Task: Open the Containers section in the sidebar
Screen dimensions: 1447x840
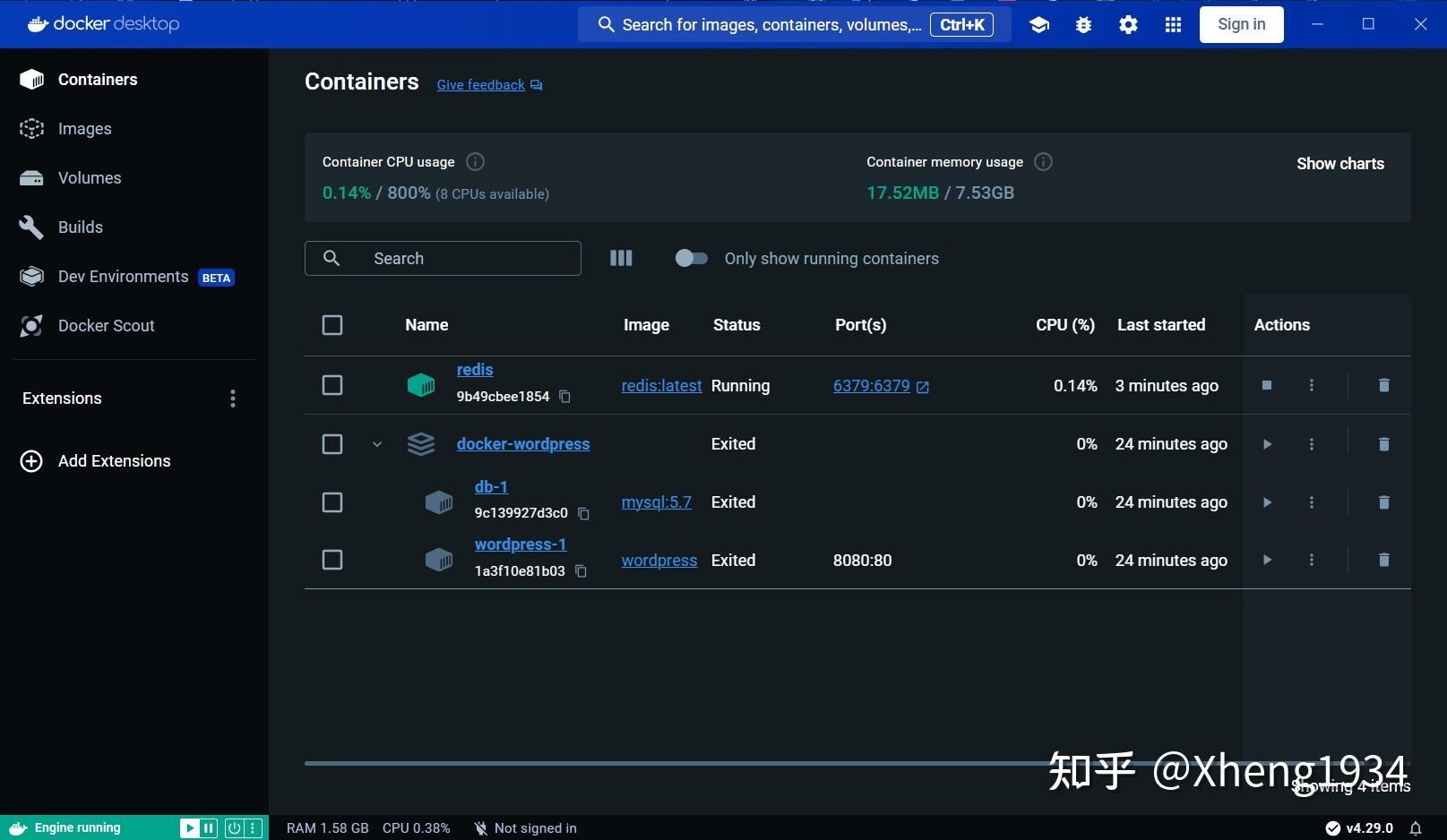Action: (98, 79)
